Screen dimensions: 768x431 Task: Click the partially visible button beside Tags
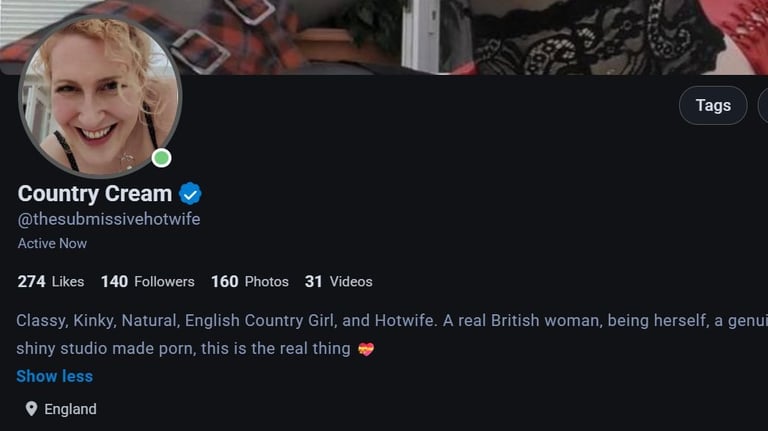tap(763, 105)
